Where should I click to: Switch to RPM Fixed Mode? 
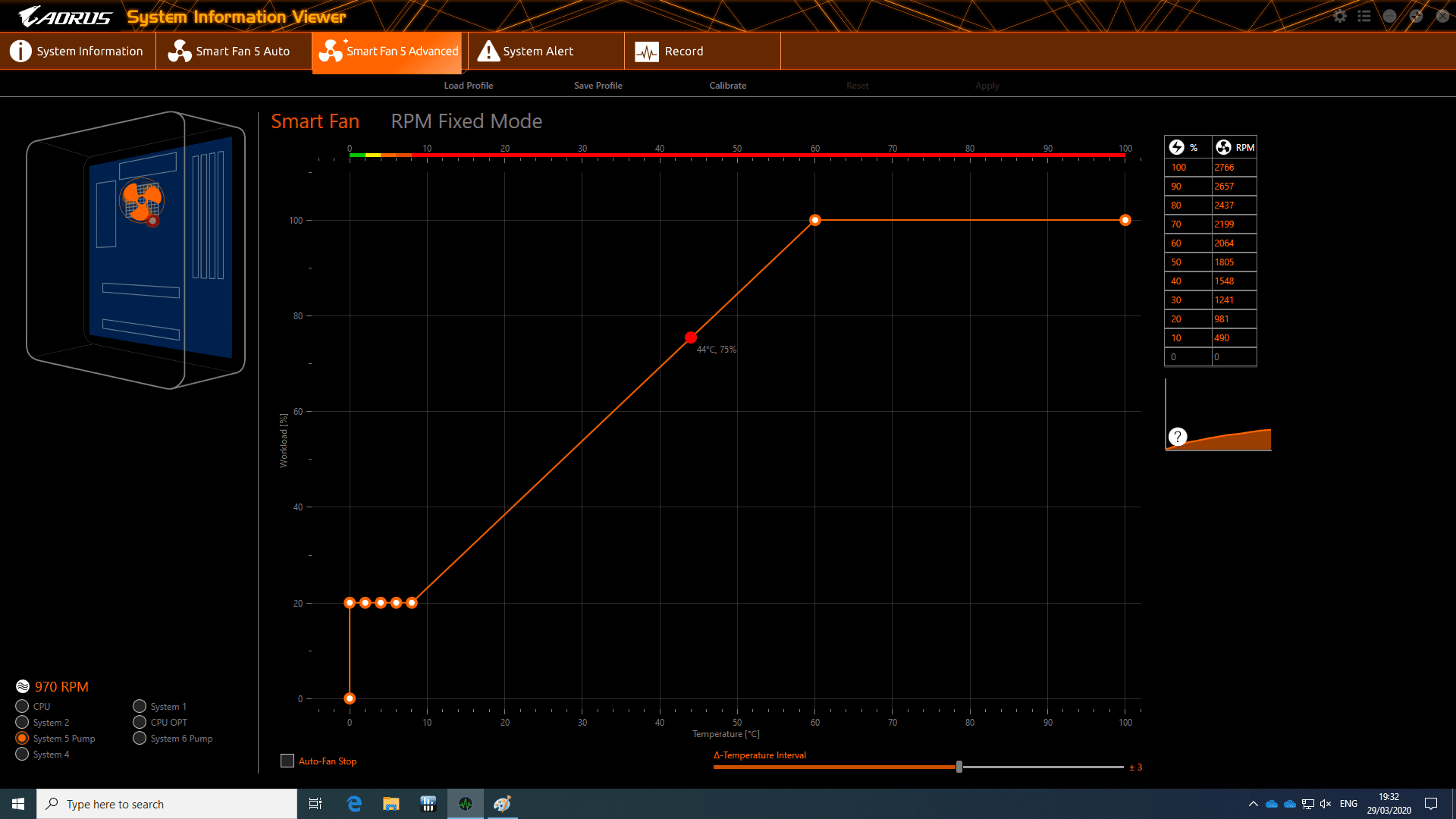pyautogui.click(x=466, y=121)
